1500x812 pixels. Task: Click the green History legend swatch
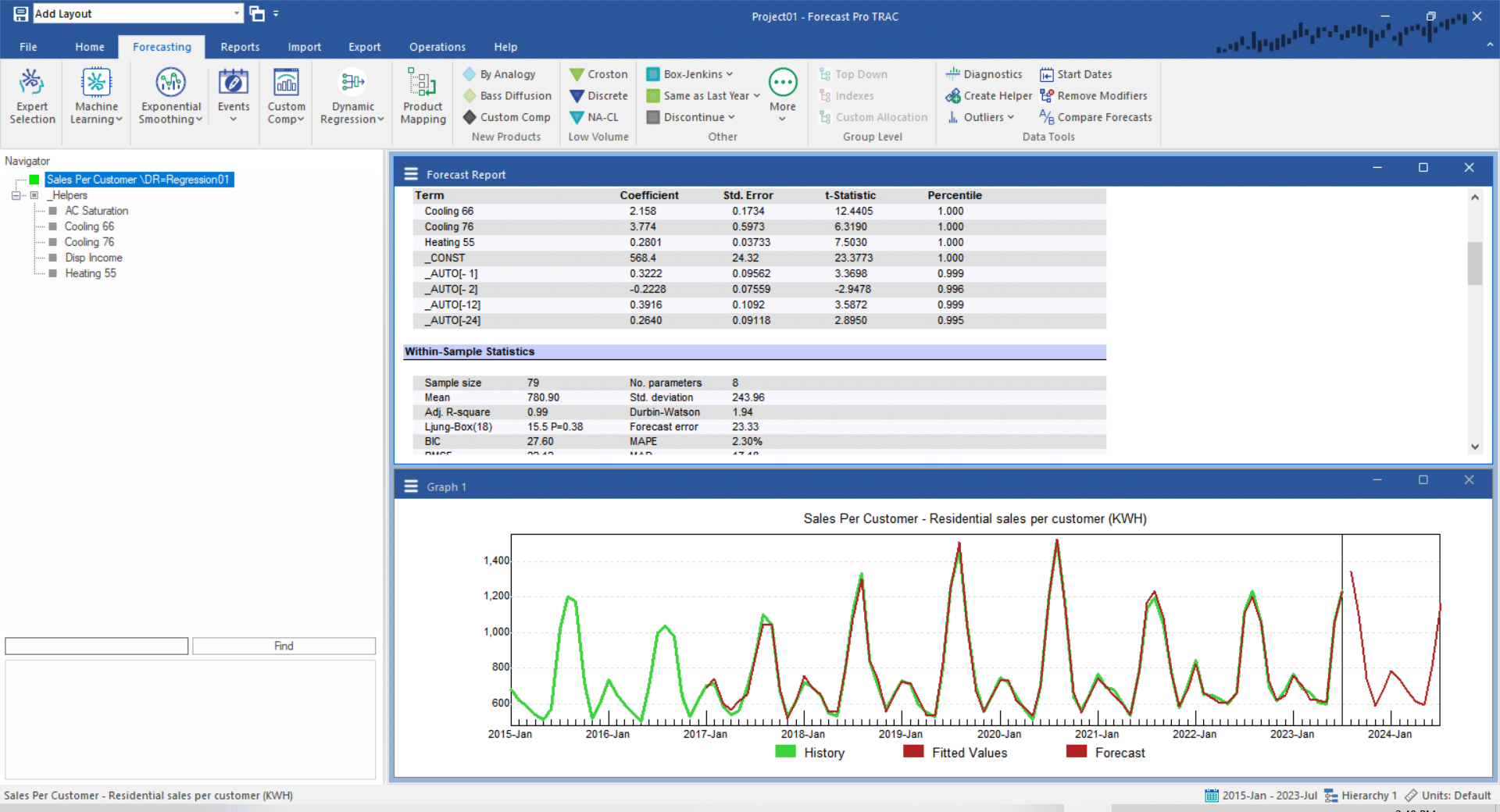tap(785, 752)
